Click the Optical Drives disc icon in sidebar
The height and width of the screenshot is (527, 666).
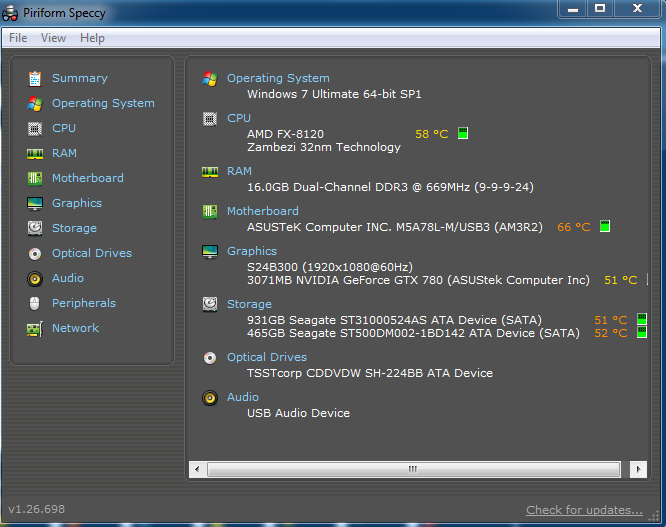tap(35, 254)
